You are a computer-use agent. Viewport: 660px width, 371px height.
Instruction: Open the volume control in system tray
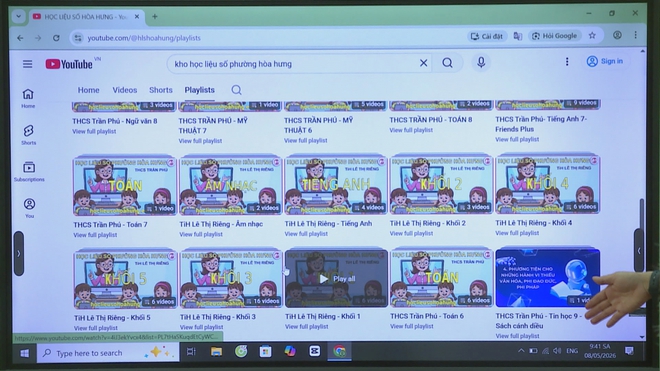tap(557, 351)
